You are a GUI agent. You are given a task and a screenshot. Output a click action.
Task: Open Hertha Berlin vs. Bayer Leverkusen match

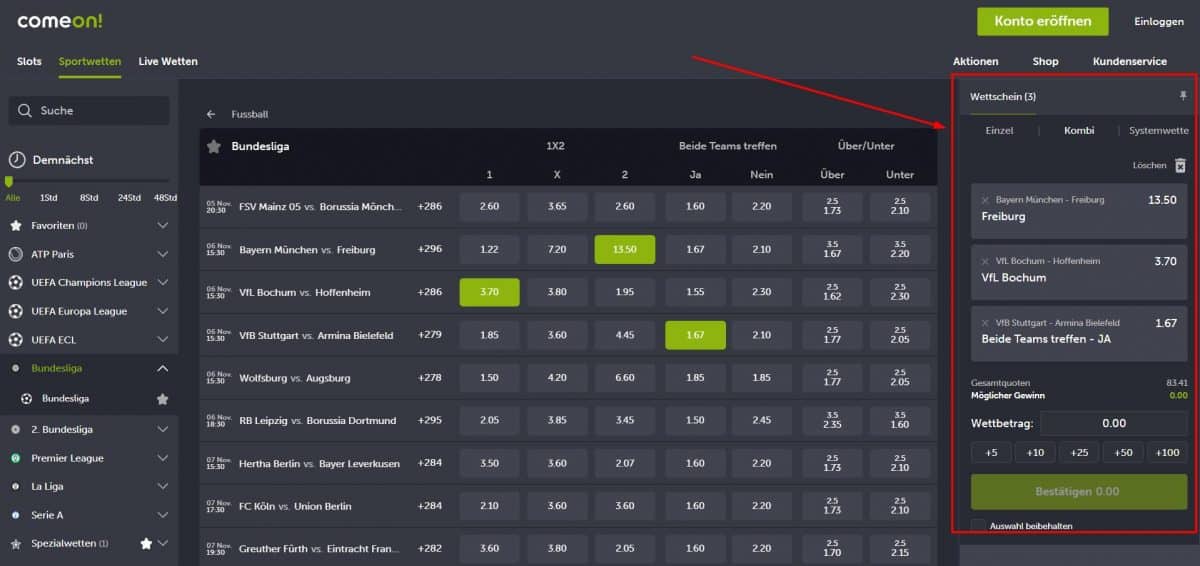pos(319,463)
